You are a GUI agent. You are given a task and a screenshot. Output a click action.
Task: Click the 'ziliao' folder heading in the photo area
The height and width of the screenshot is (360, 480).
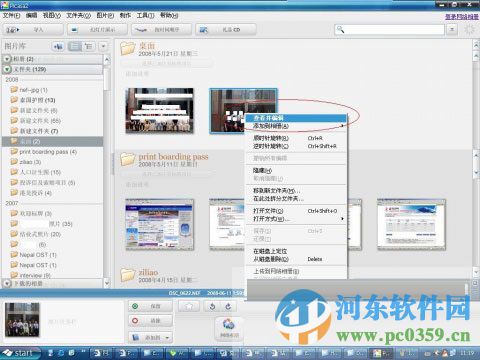(148, 272)
